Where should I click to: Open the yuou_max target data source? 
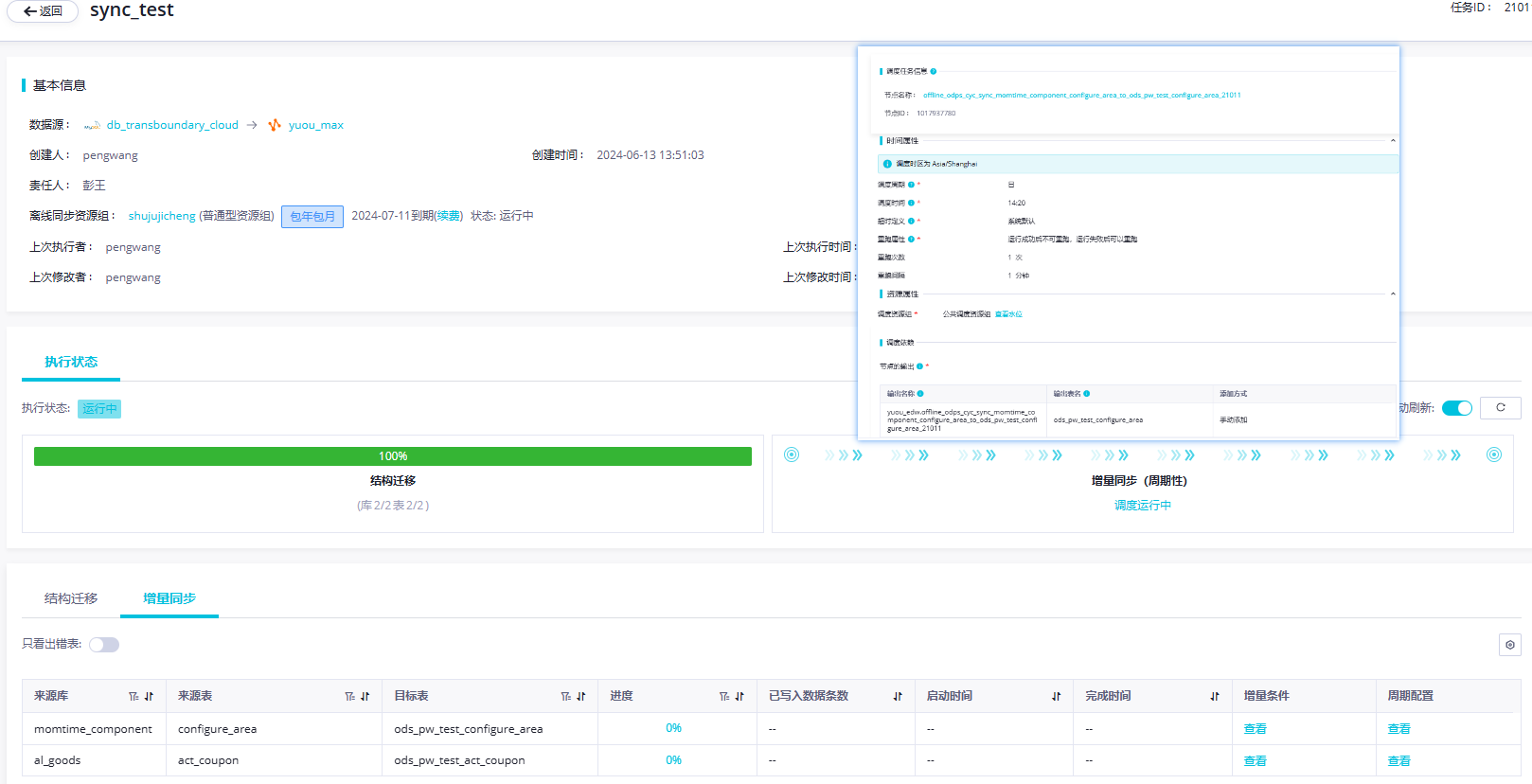[x=316, y=125]
